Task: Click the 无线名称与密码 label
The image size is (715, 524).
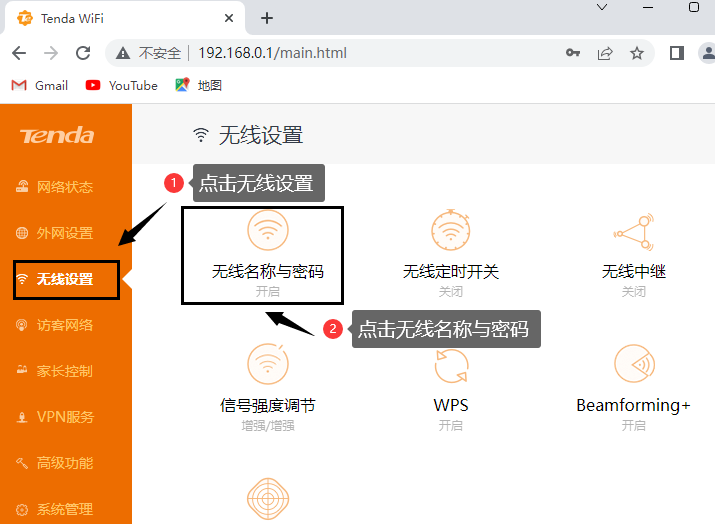Action: pos(268,272)
